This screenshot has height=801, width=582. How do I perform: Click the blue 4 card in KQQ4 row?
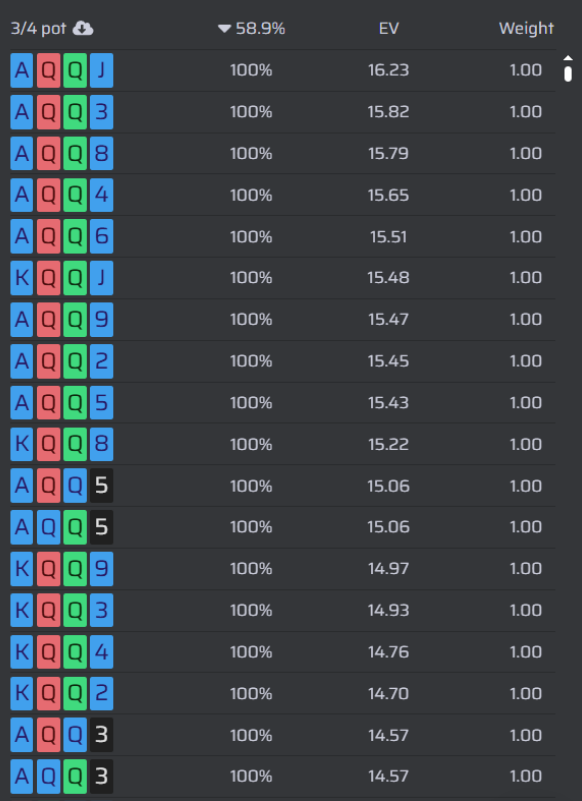click(102, 652)
